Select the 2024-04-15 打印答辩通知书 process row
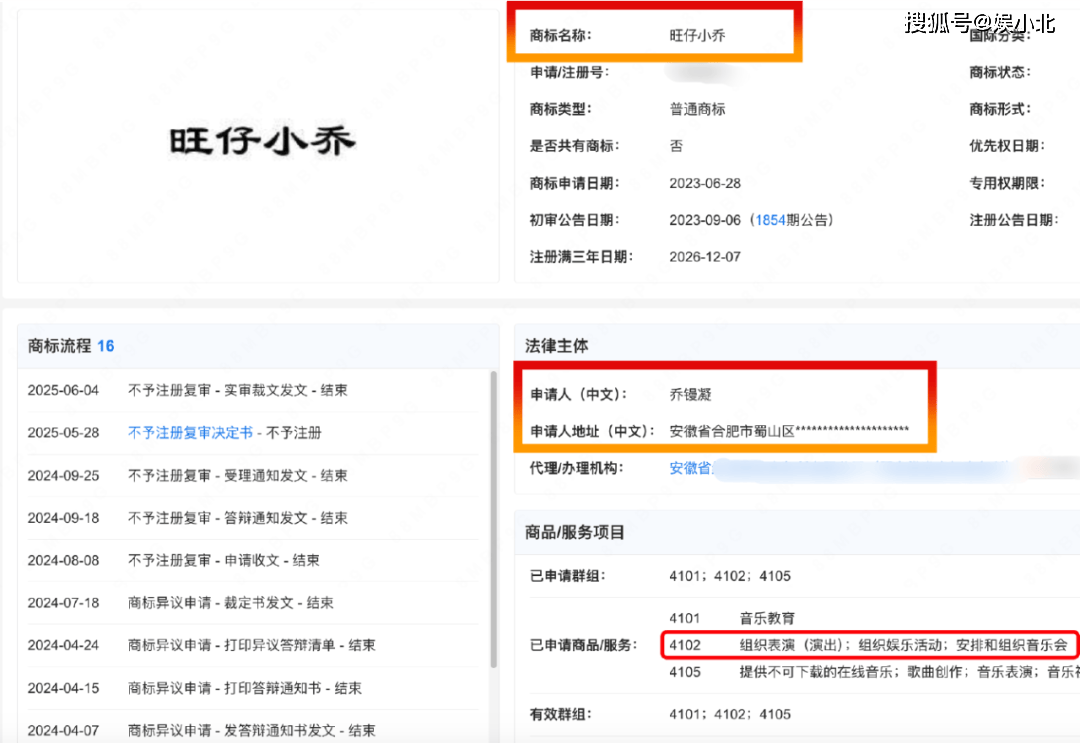 pos(252,688)
